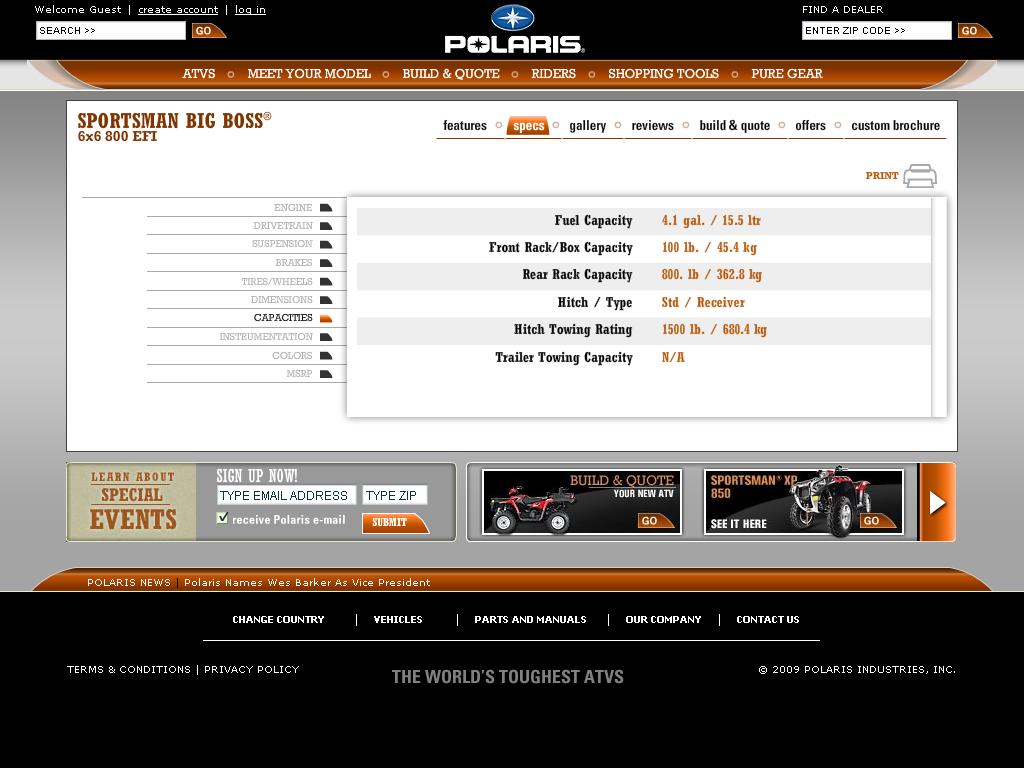Select TIRES/WHEELS specs category
Viewport: 1024px width, 768px height.
(x=277, y=281)
